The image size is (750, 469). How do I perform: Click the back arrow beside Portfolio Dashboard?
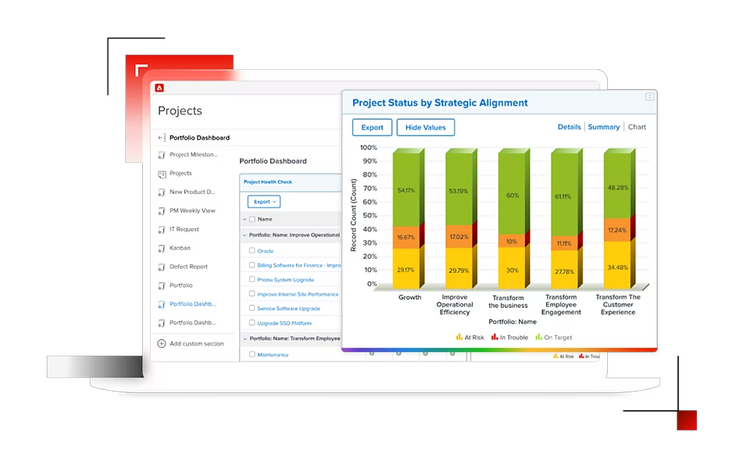coord(160,137)
